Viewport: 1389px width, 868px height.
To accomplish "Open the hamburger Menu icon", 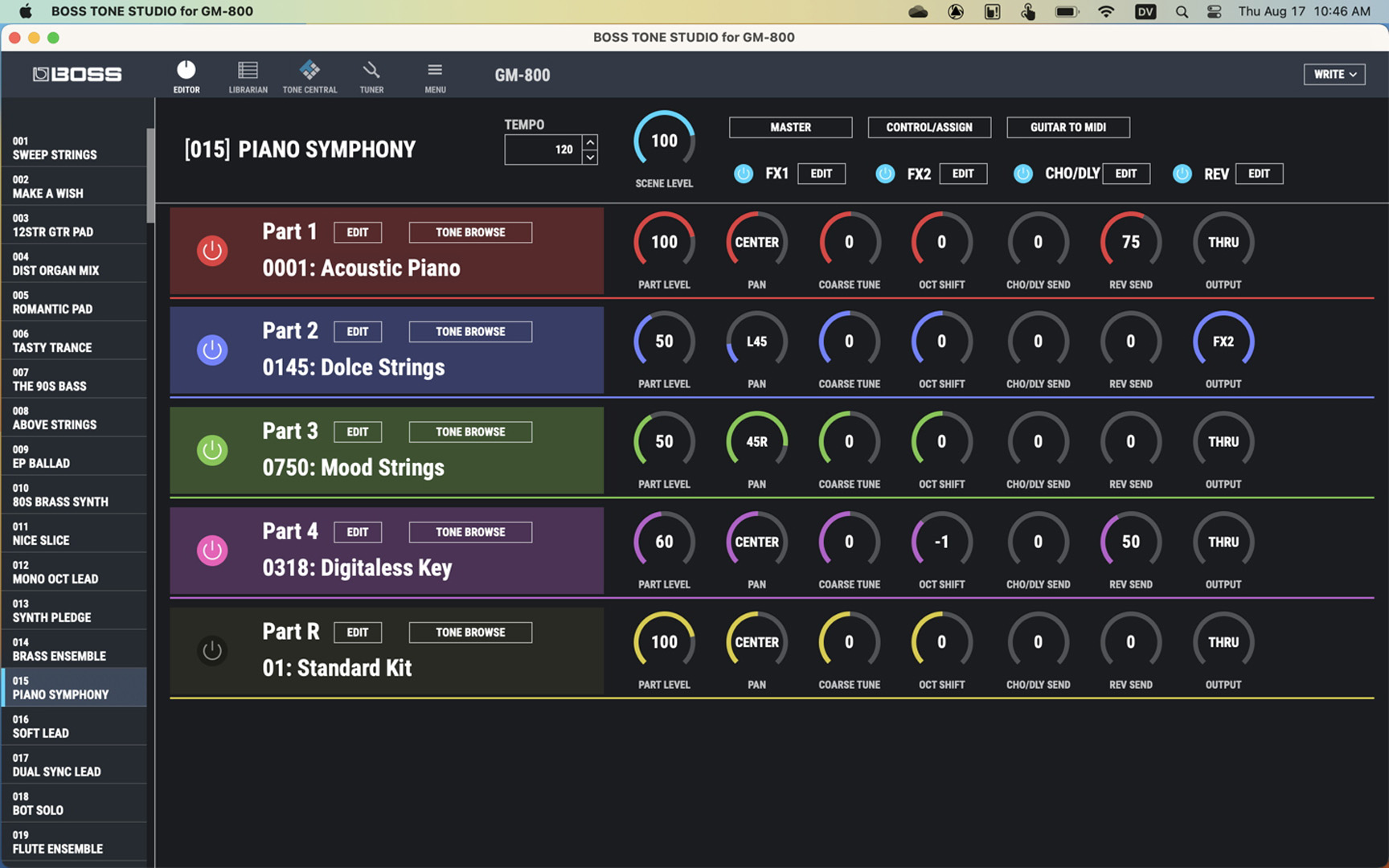I will click(x=435, y=77).
